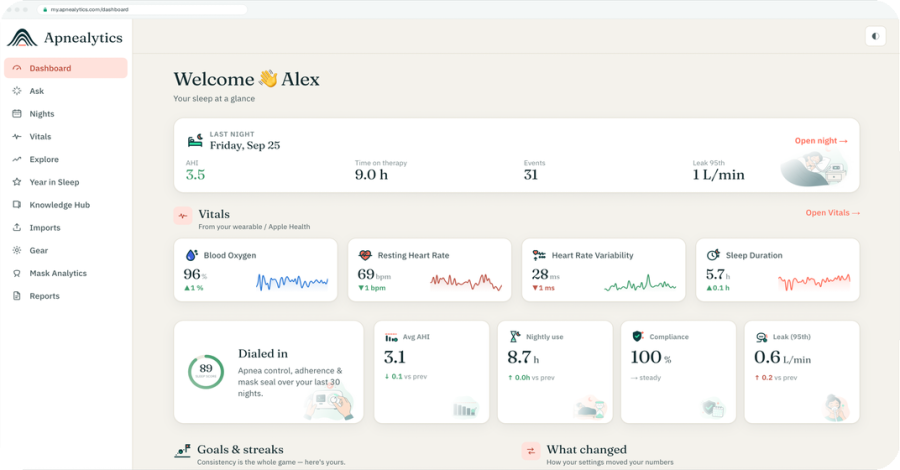Viewport: 900px width, 470px height.
Task: Open the Heart Rate Variability sparkline chart
Action: 640,283
